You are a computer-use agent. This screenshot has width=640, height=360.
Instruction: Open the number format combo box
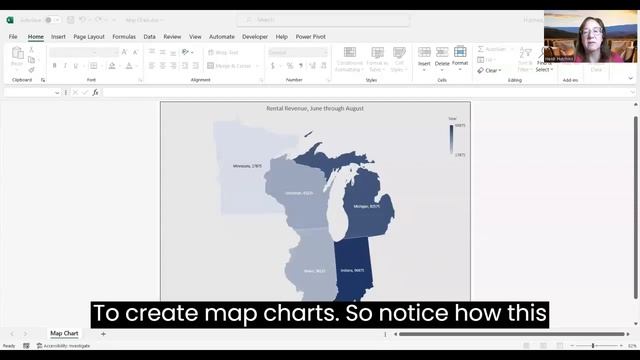coord(298,52)
